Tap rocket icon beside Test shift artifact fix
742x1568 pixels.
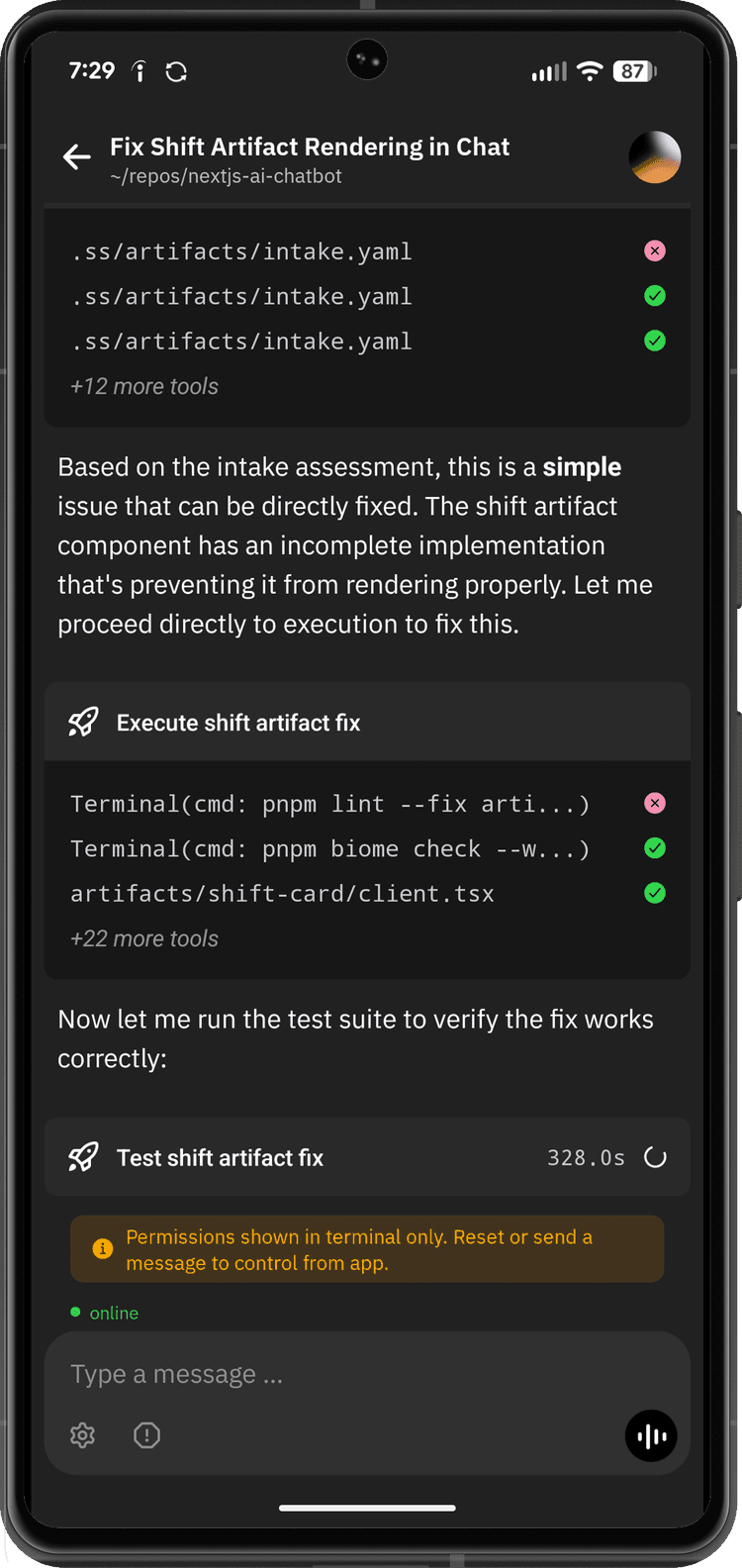(x=83, y=1157)
